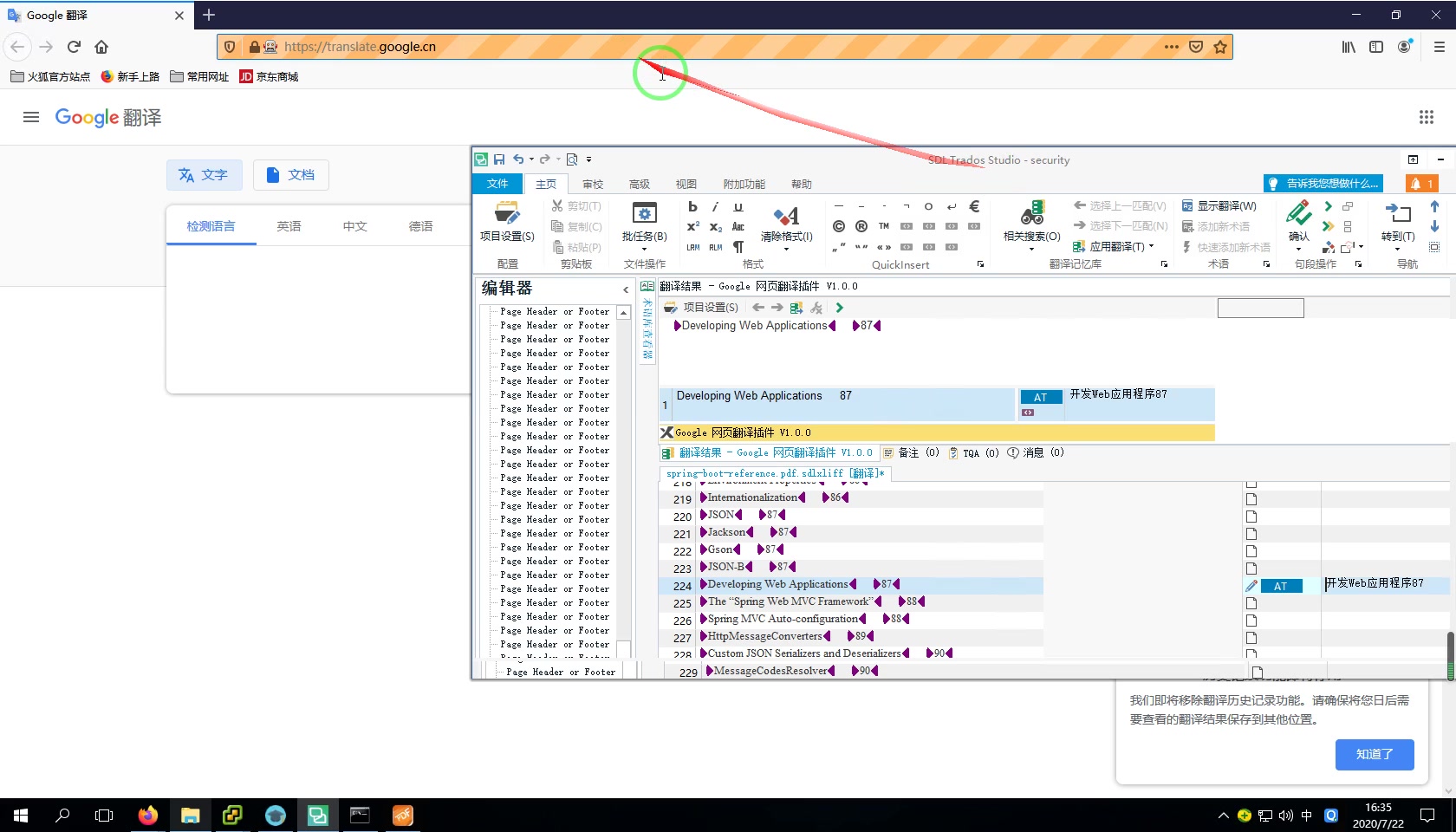
Task: Insert degree symbol from QuickInsert
Action: click(x=928, y=206)
